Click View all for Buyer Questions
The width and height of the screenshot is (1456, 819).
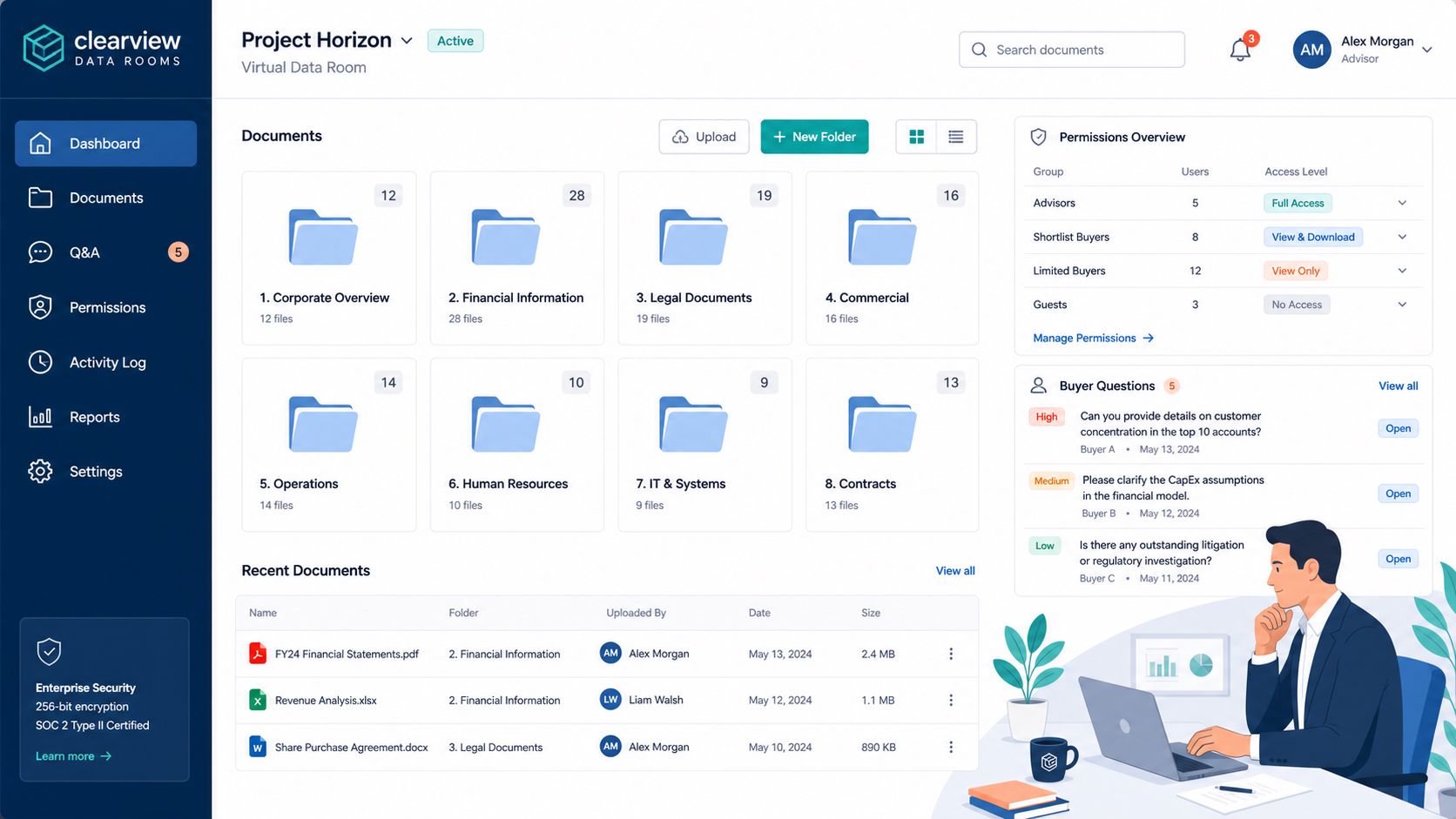pos(1398,386)
